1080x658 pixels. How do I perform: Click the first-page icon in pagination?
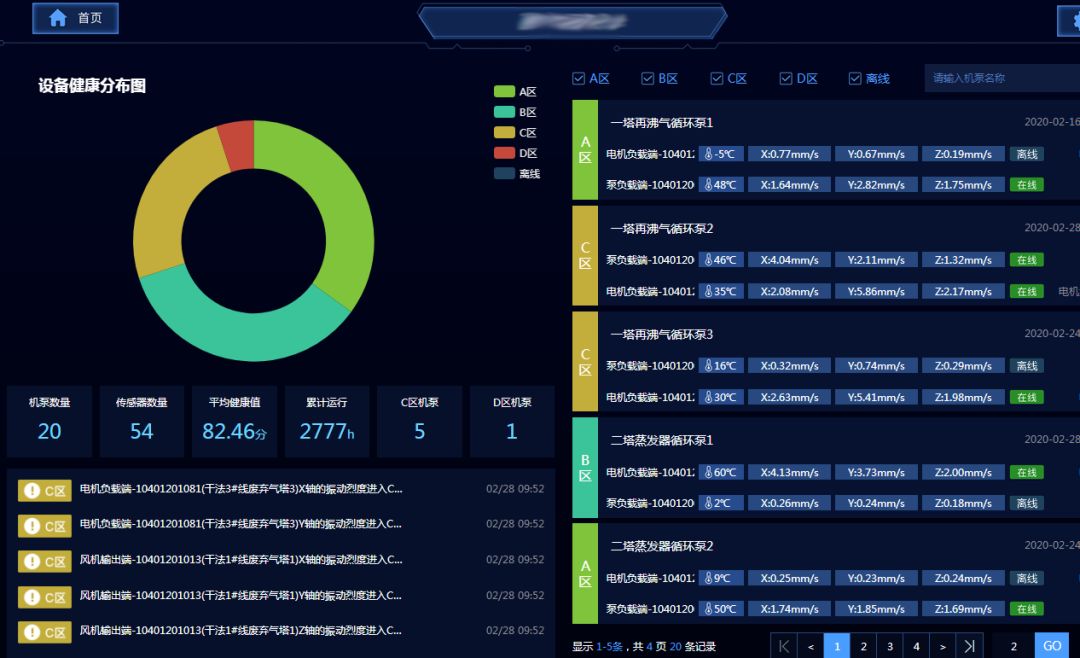point(783,646)
